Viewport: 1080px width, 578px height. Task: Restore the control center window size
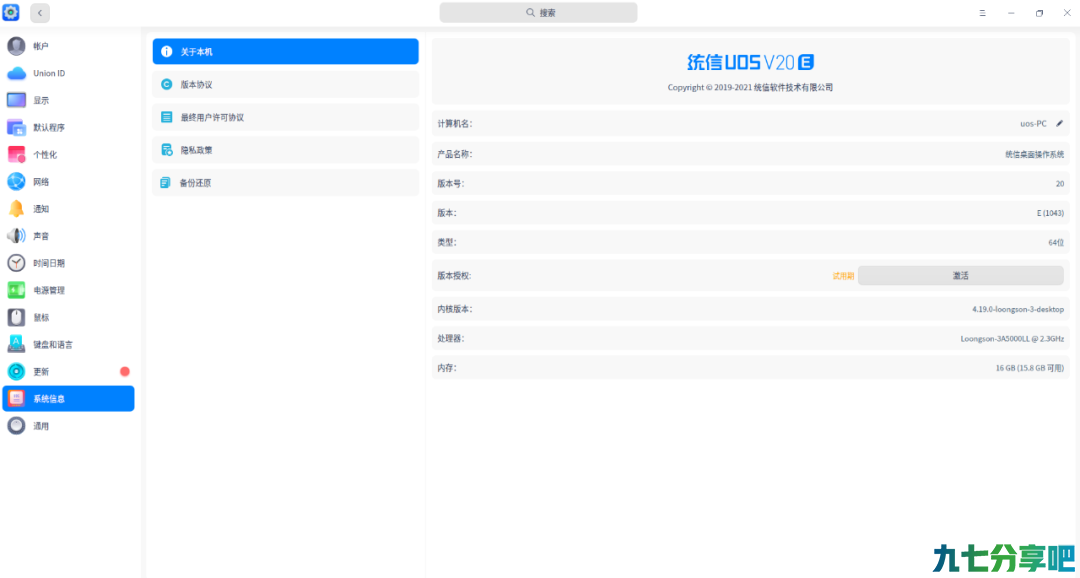(x=1039, y=12)
